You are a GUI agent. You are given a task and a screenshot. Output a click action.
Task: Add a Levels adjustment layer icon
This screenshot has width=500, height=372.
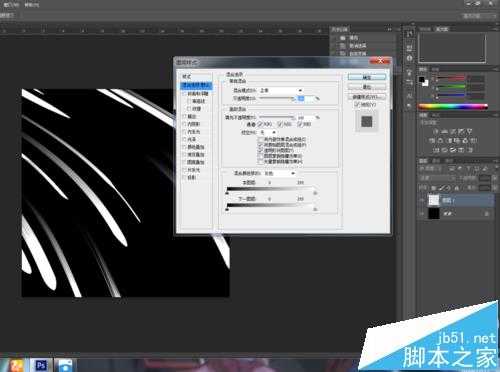pyautogui.click(x=444, y=131)
